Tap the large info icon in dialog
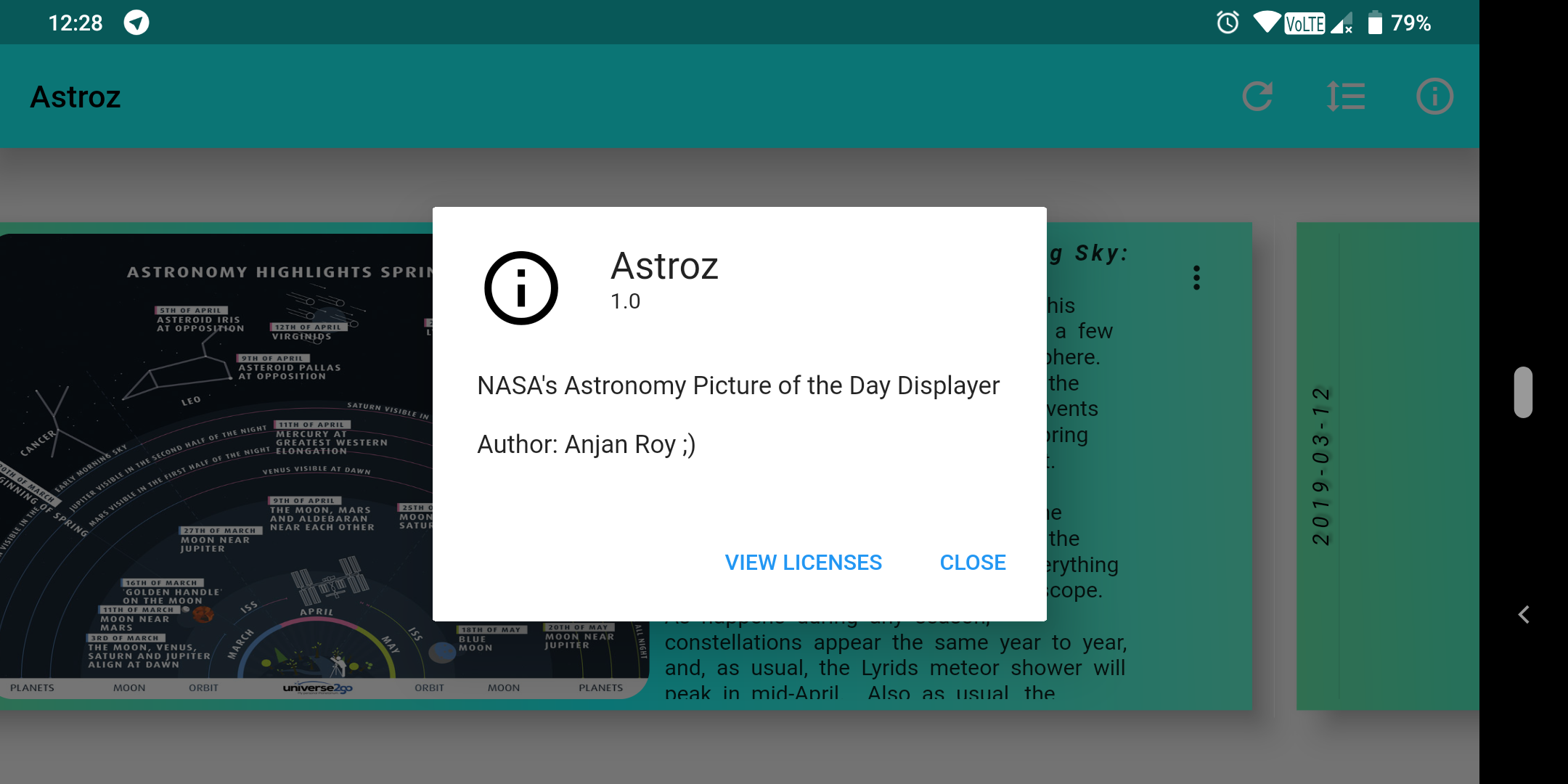Screen dimensions: 1568x784 coord(521,288)
